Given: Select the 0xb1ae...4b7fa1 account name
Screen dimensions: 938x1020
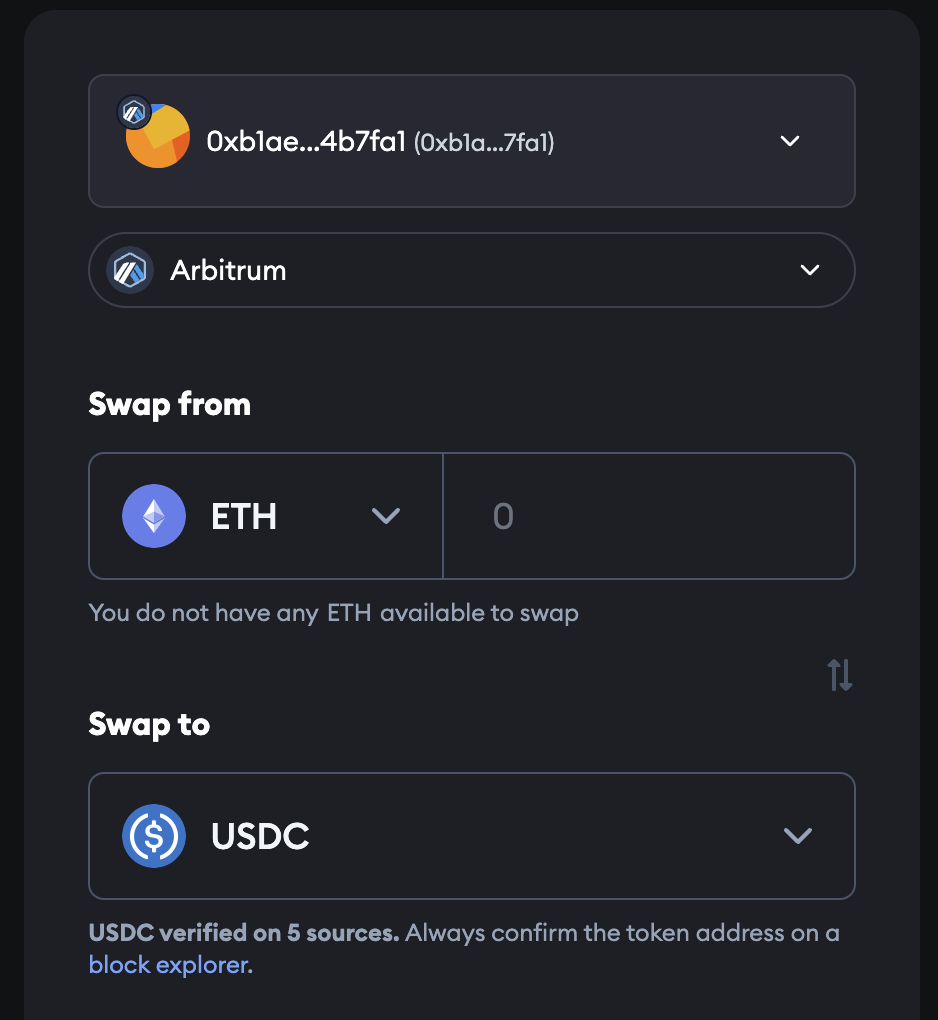Looking at the screenshot, I should (305, 142).
